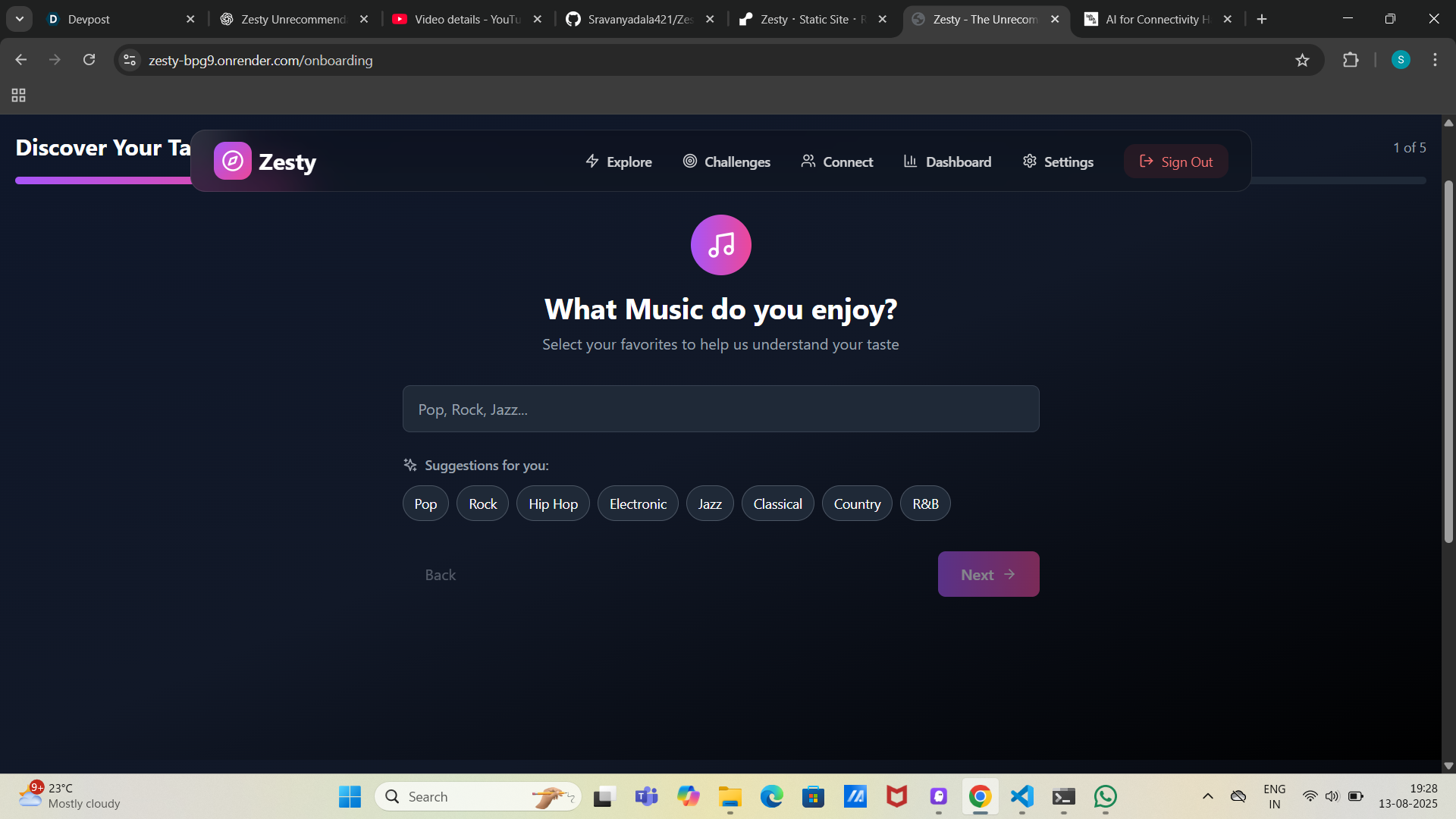The width and height of the screenshot is (1456, 819).
Task: Open Visual Studio Code from taskbar
Action: pos(1021,796)
